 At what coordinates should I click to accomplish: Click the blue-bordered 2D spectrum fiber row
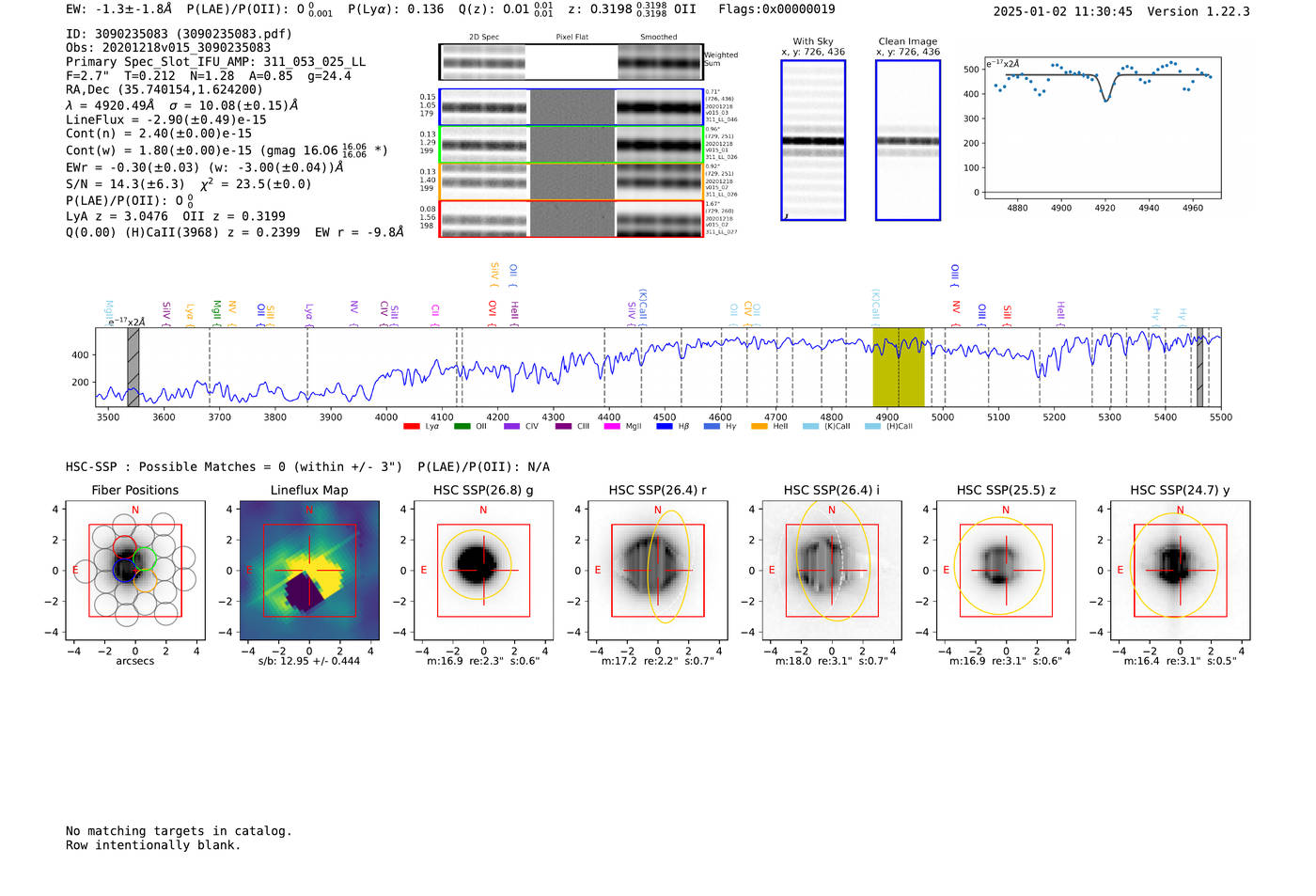coord(571,107)
